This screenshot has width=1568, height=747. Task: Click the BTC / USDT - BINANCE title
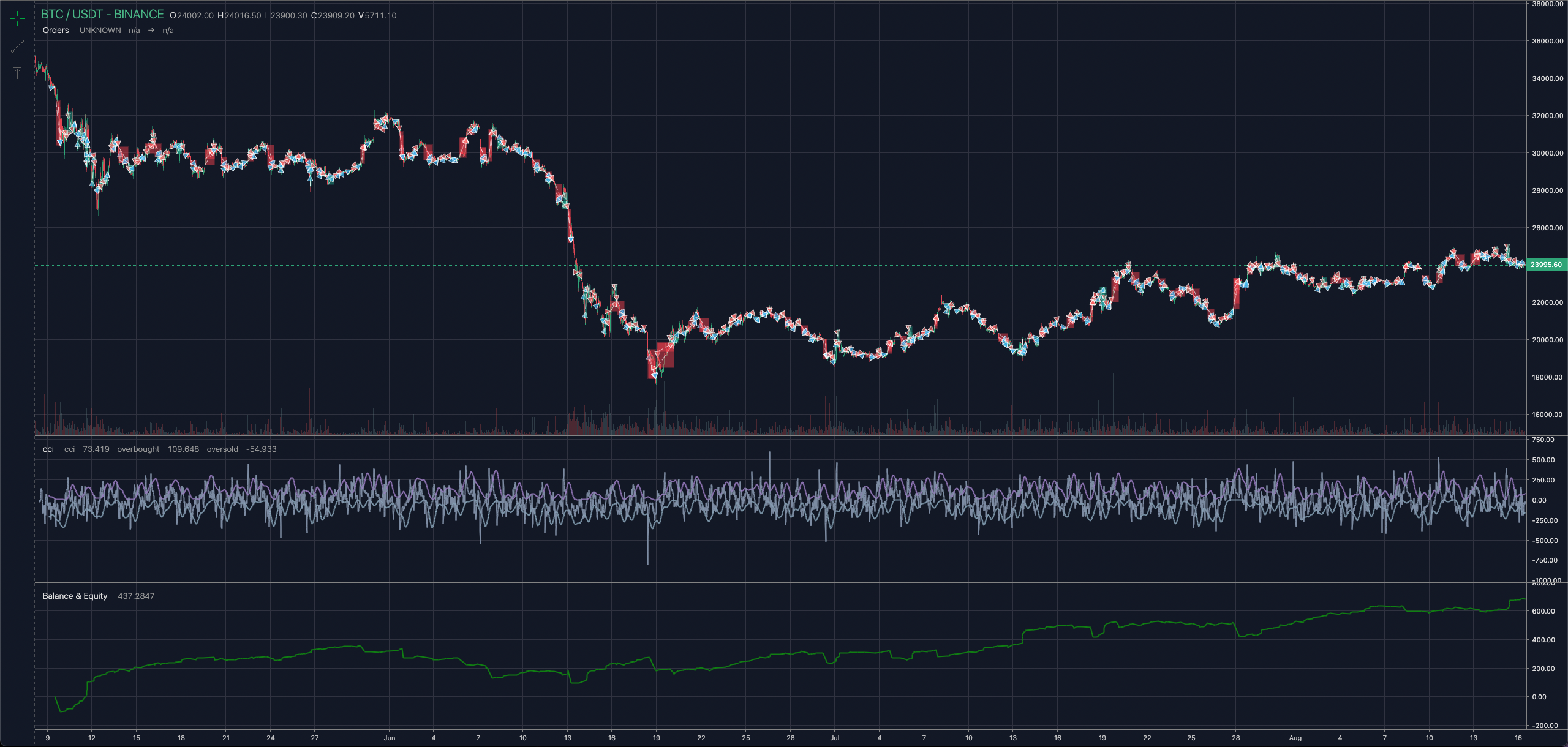(x=102, y=15)
